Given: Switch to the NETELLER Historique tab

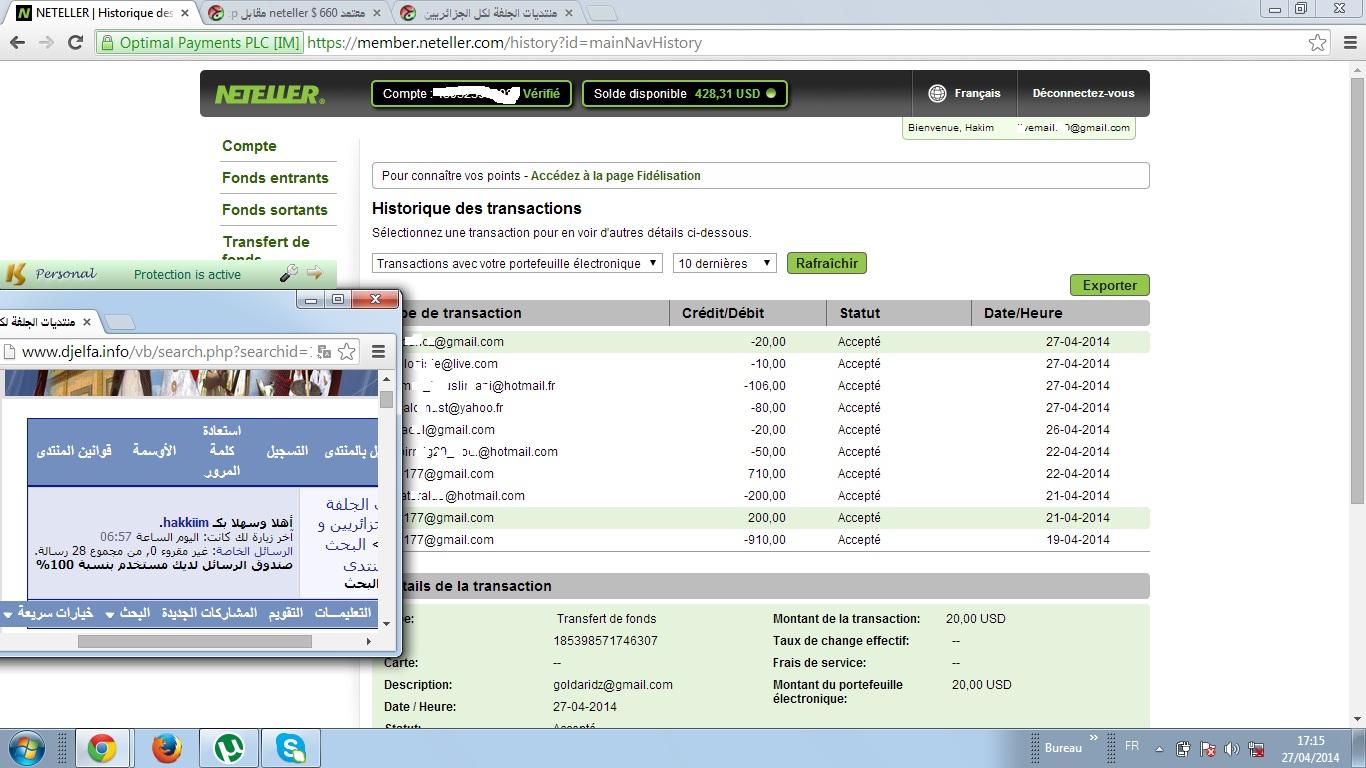Looking at the screenshot, I should pos(100,13).
